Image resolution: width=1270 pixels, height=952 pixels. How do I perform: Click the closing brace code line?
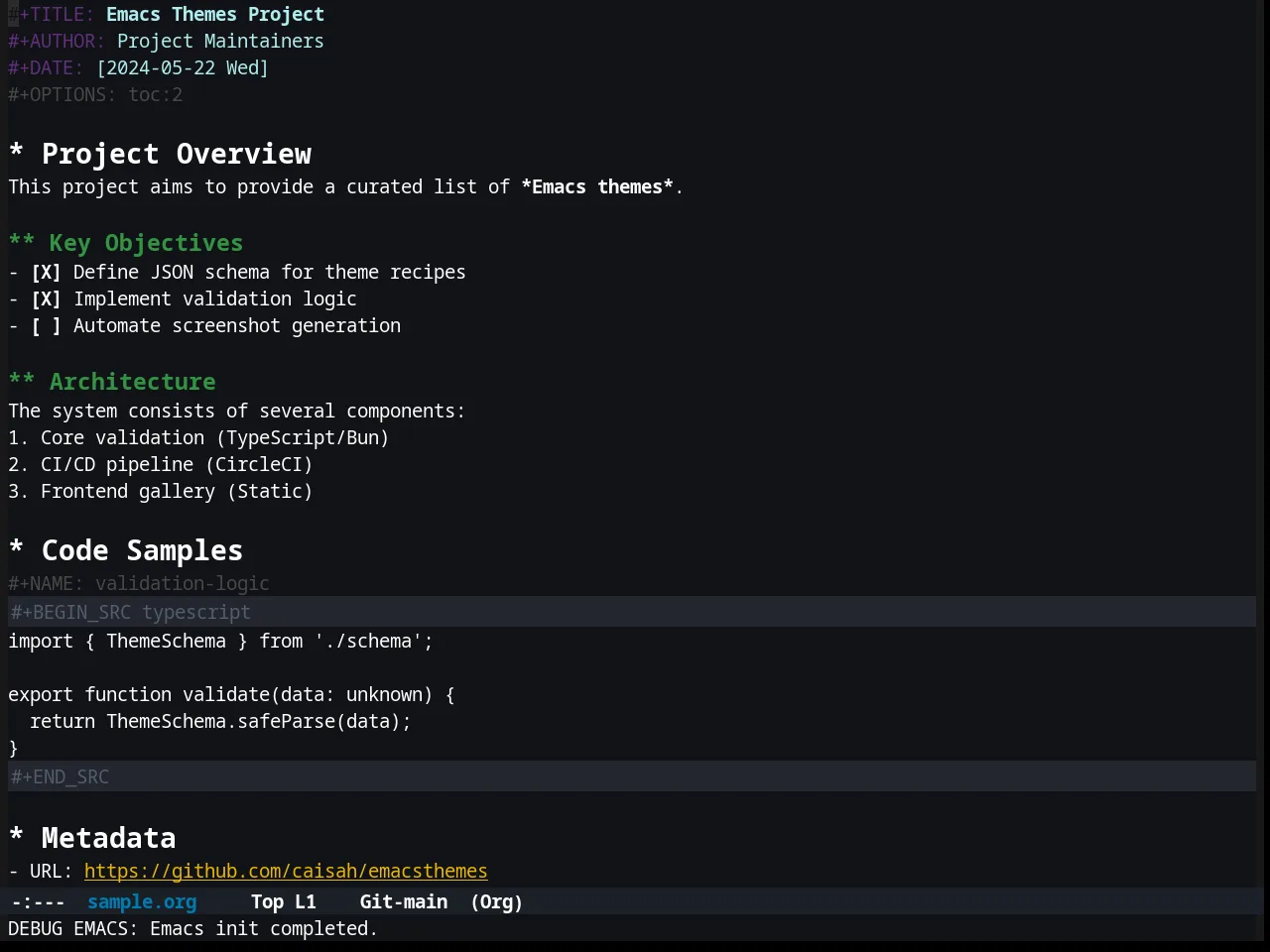pos(14,748)
